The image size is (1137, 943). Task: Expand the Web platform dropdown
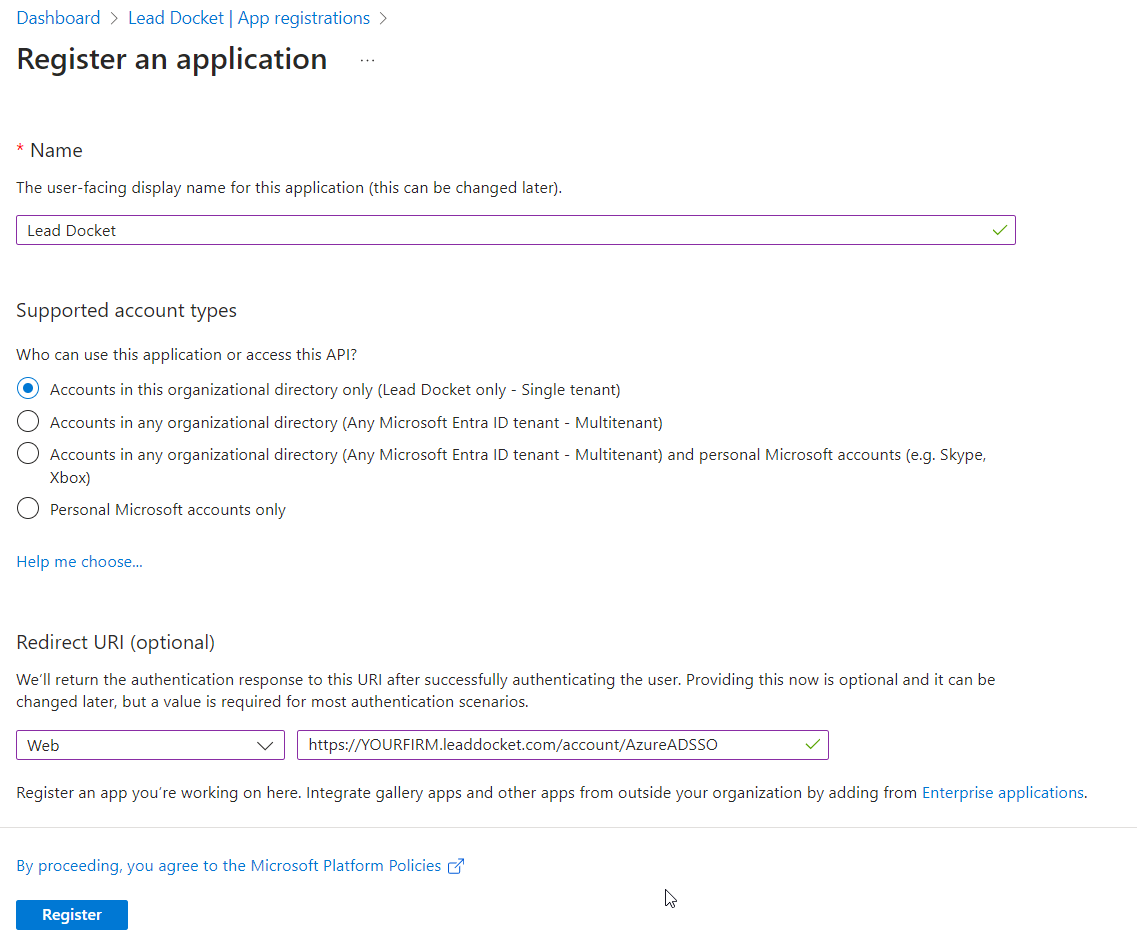[150, 745]
